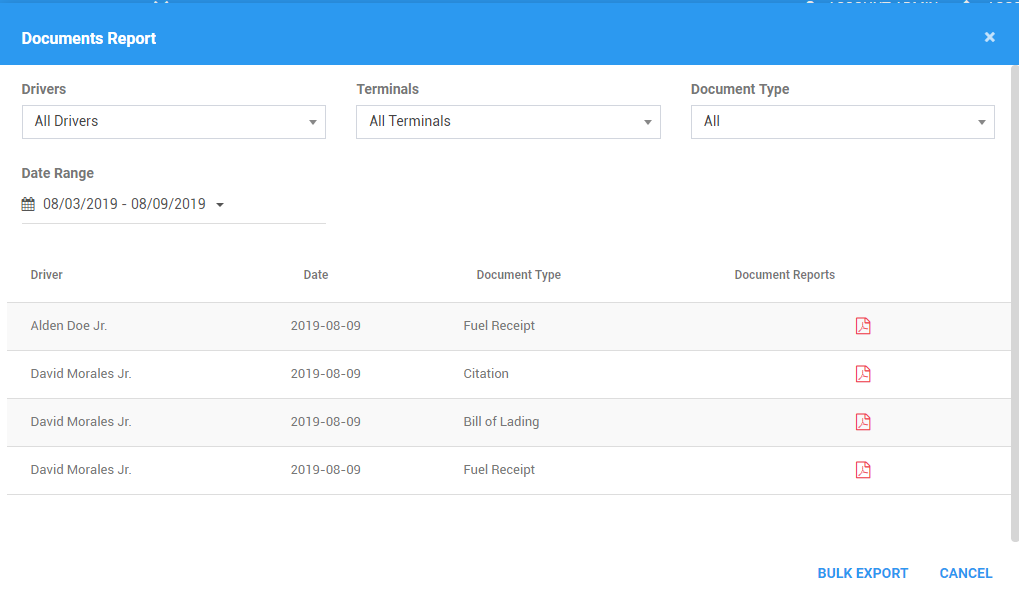Click the Document Type column header
This screenshot has height=599, width=1019.
pyautogui.click(x=519, y=275)
